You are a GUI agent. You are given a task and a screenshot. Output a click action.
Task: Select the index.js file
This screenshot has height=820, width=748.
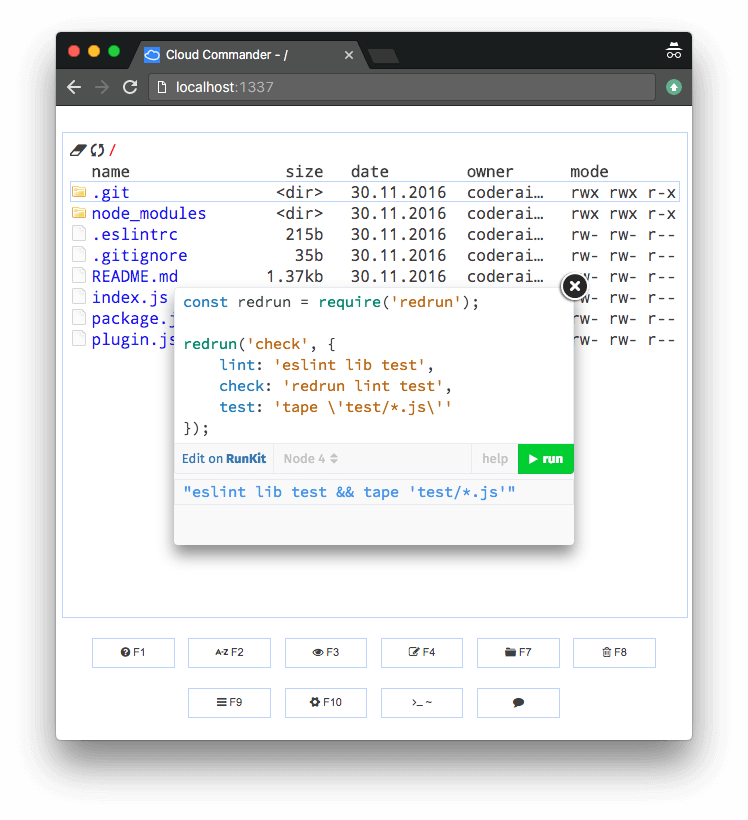pos(130,297)
